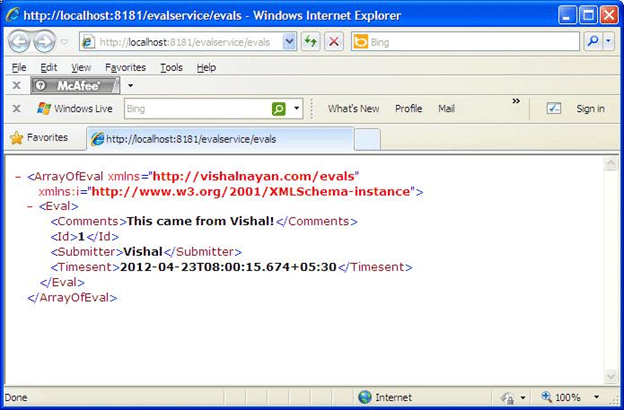This screenshot has width=624, height=410.
Task: Click the Internet Explorer title bar icon
Action: pos(12,15)
